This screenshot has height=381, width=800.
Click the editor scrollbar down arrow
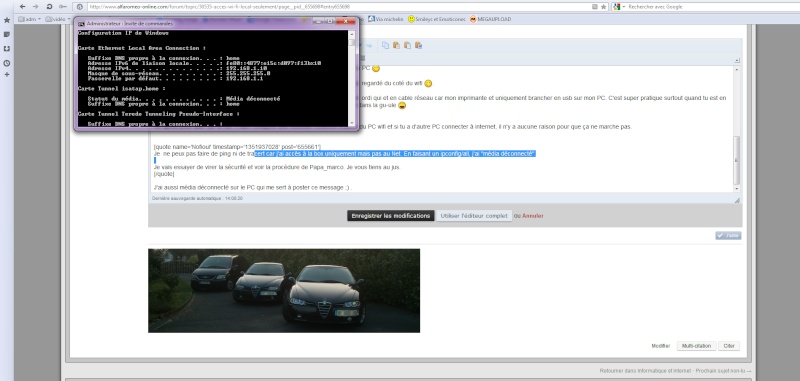(736, 189)
